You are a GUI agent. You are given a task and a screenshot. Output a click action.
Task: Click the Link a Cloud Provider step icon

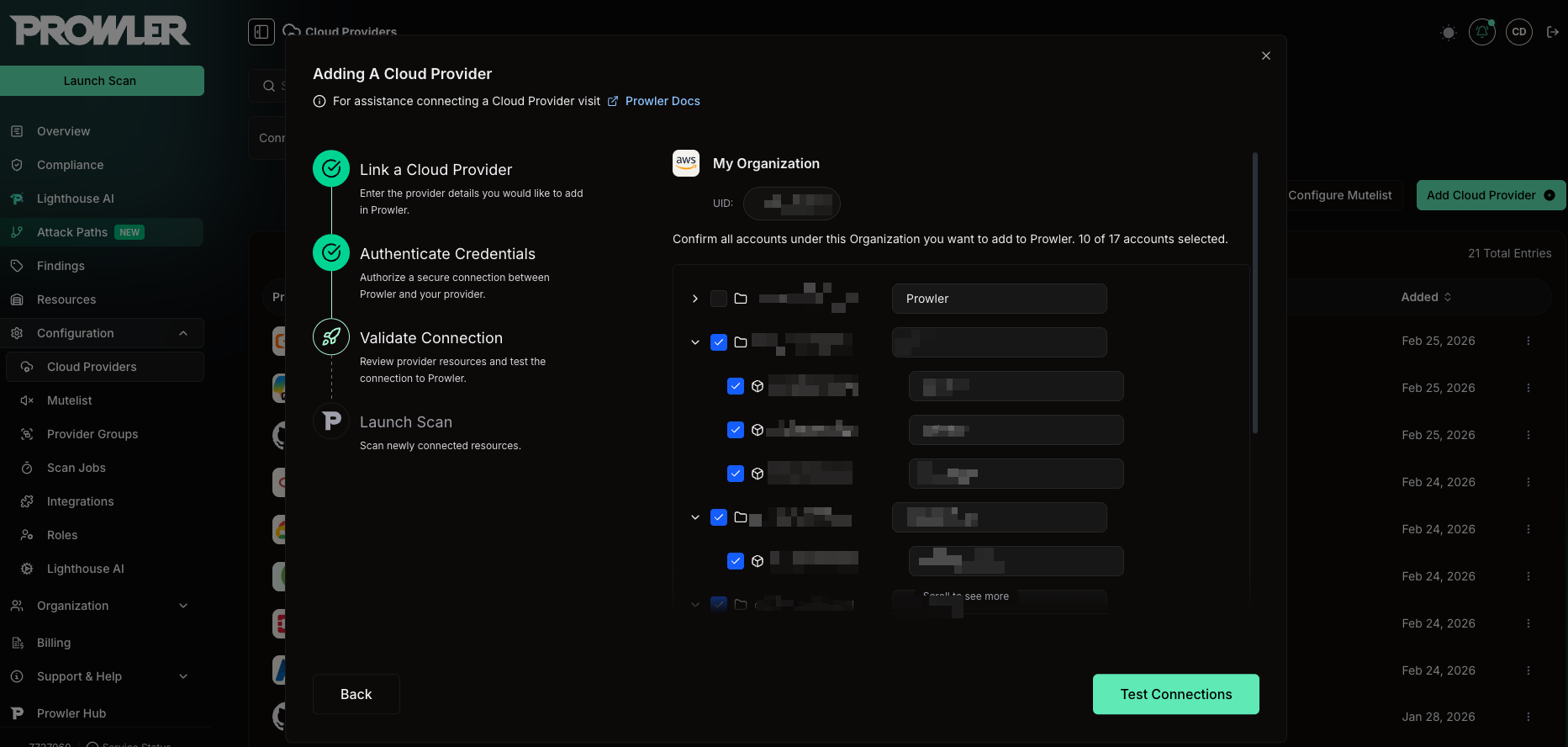click(x=331, y=169)
